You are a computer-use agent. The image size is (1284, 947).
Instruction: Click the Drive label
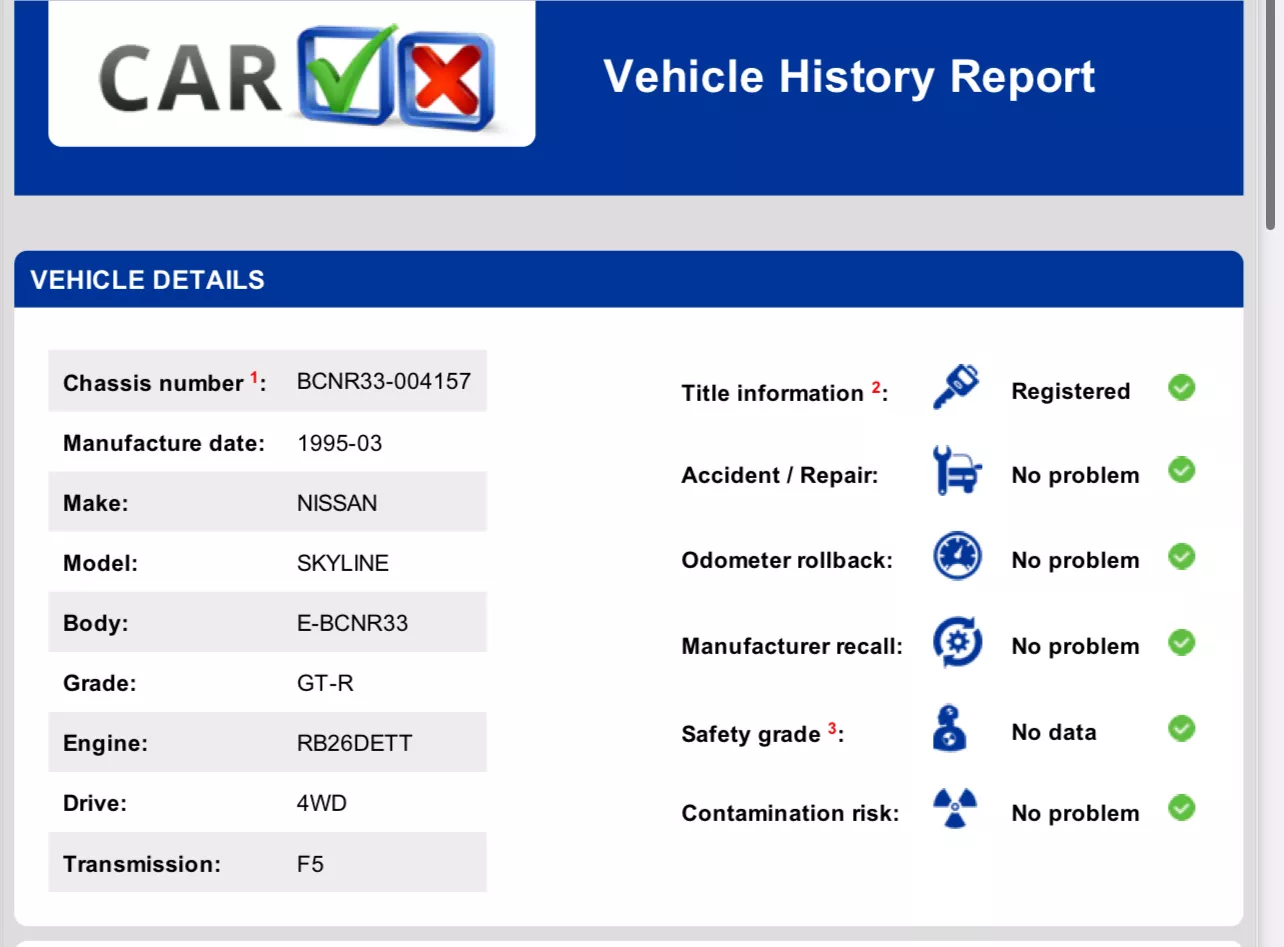point(97,803)
